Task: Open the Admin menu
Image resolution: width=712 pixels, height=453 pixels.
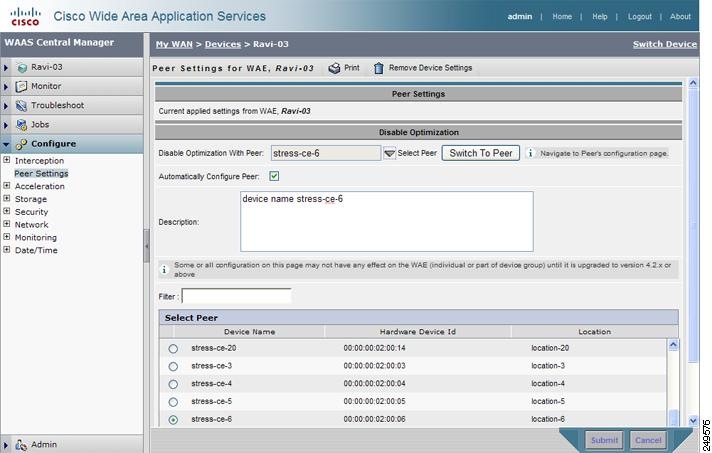Action: [44, 444]
